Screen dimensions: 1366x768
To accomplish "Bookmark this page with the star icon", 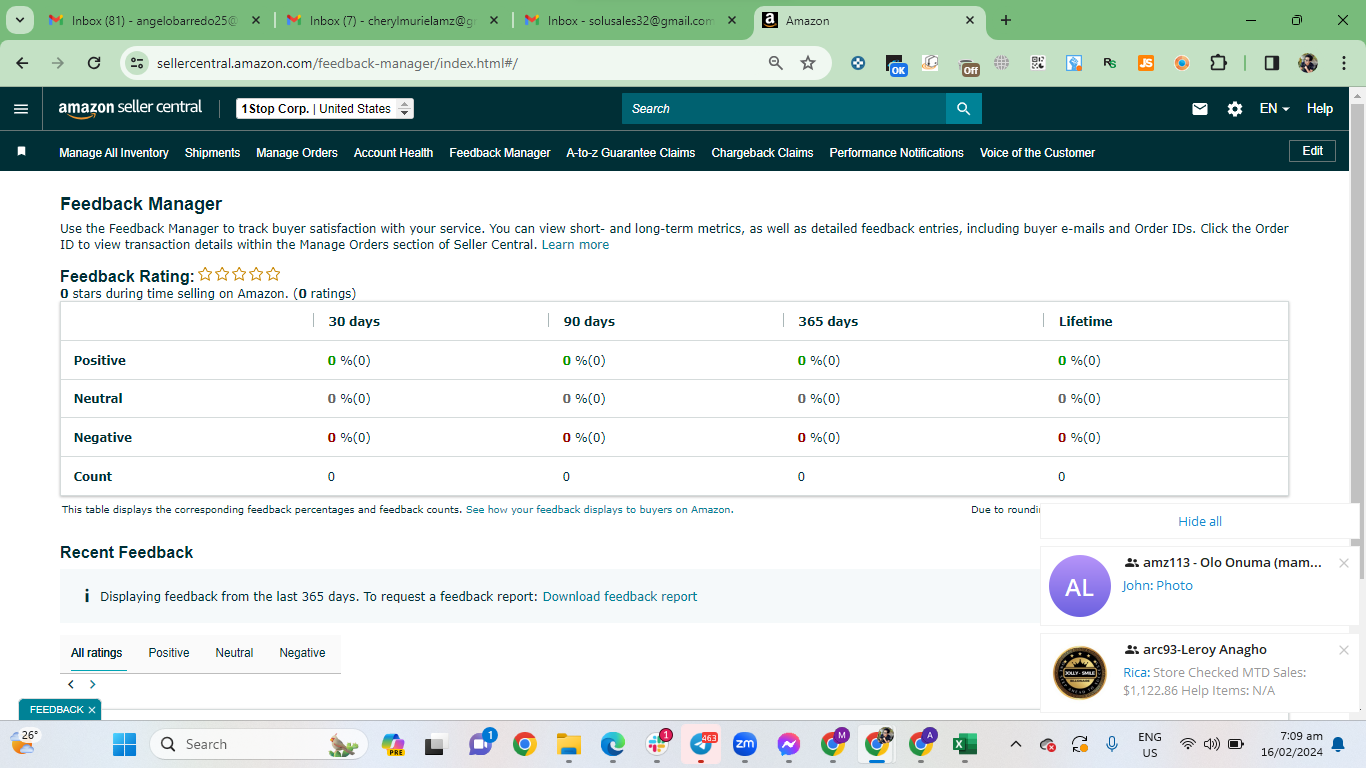I will pyautogui.click(x=808, y=63).
